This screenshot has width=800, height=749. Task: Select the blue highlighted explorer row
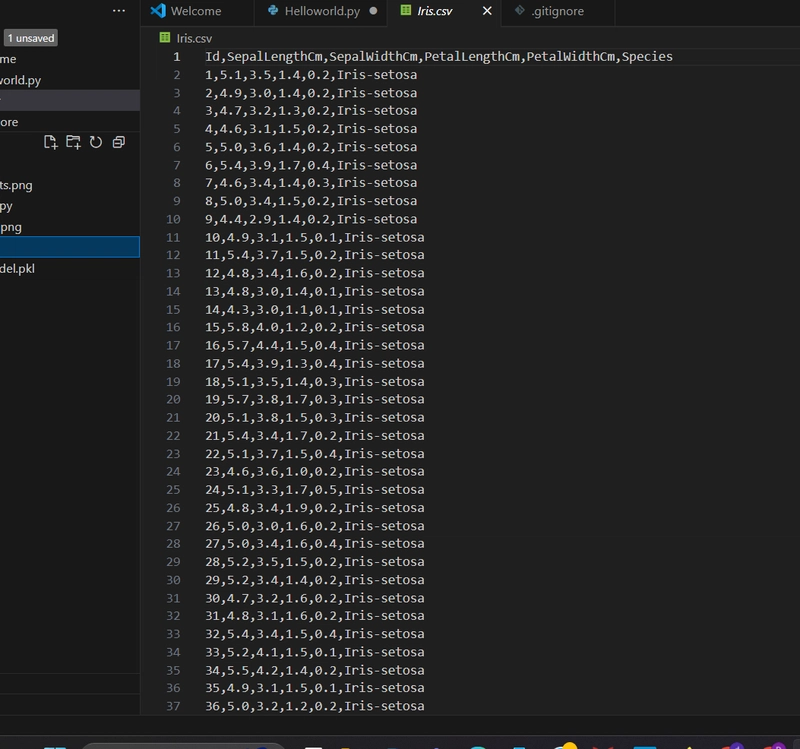[70, 247]
